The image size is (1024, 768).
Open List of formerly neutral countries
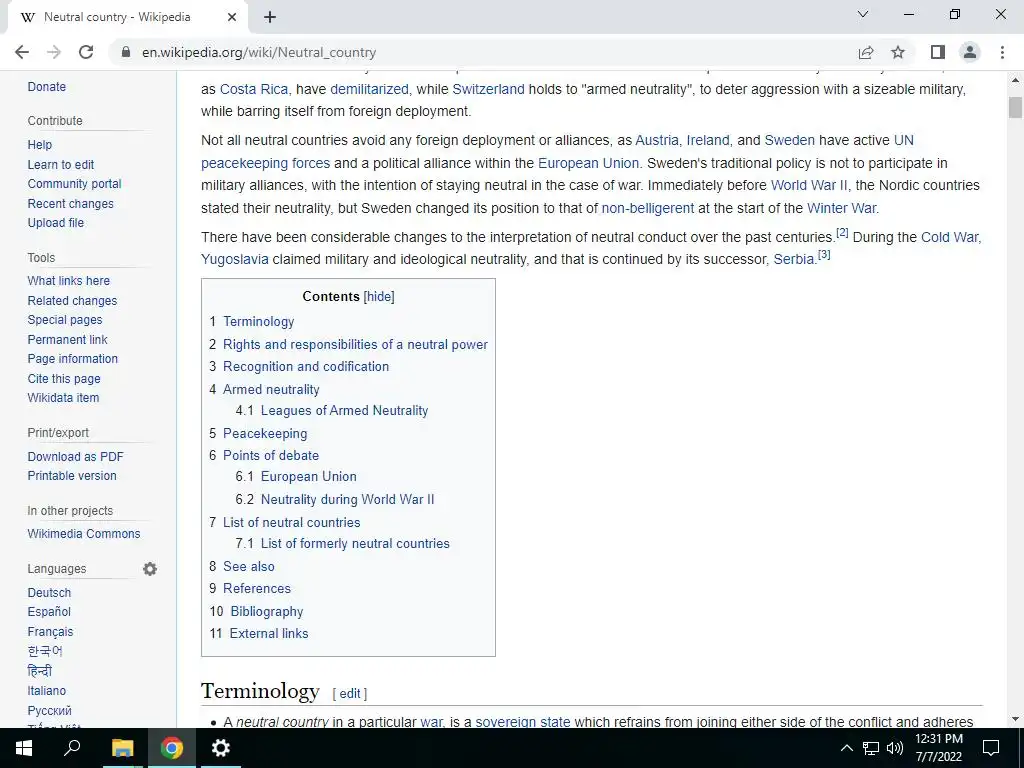(x=355, y=543)
